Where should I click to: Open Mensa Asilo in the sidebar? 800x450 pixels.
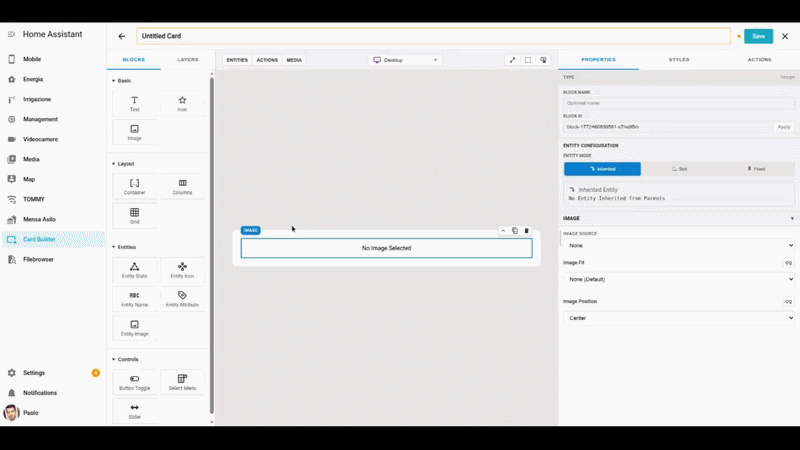click(53, 219)
